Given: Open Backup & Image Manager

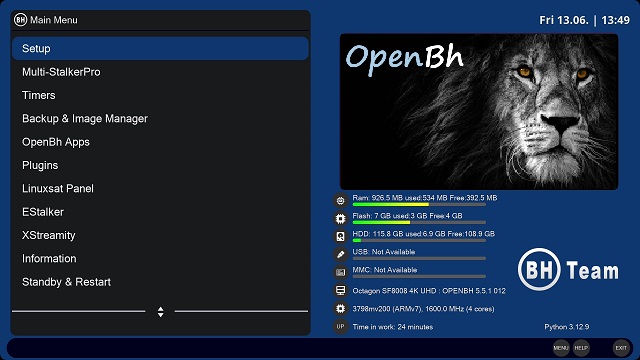Looking at the screenshot, I should [x=160, y=118].
